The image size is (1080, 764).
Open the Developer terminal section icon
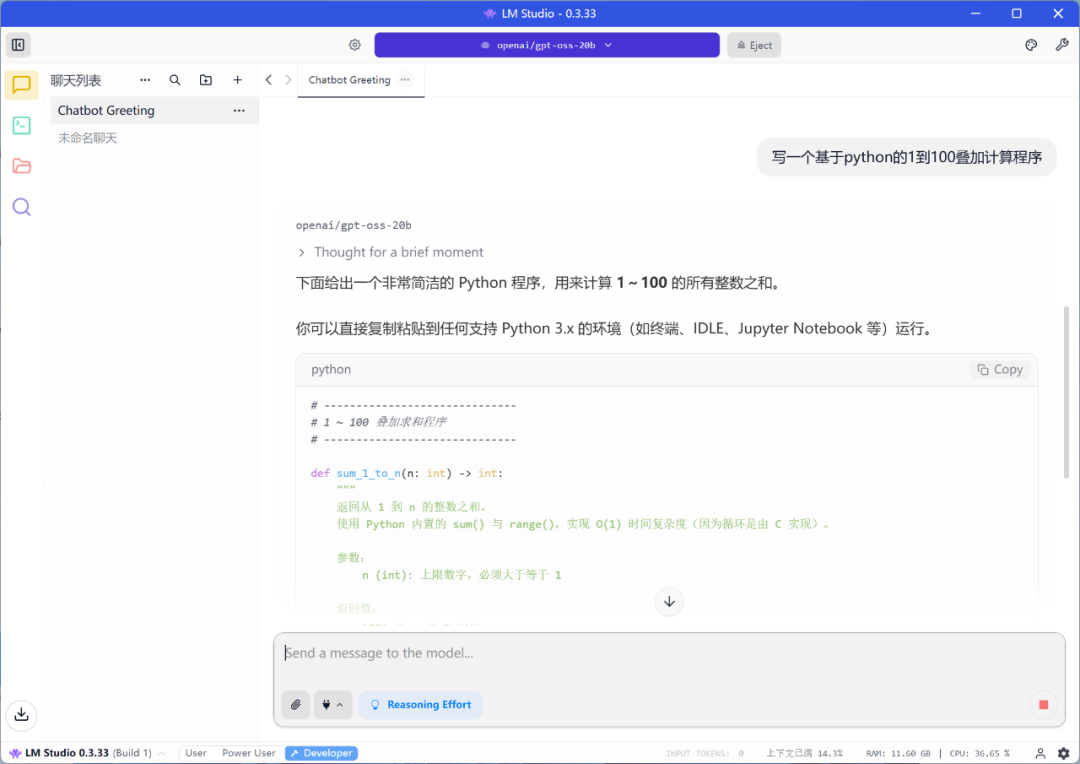[x=21, y=125]
